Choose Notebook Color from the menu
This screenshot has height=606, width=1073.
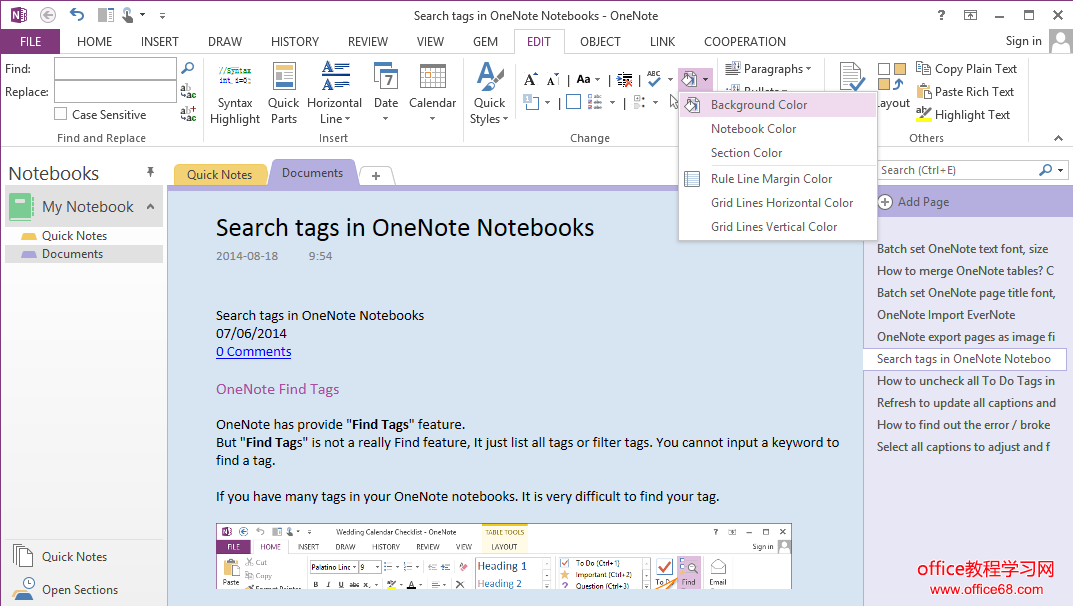tap(753, 129)
